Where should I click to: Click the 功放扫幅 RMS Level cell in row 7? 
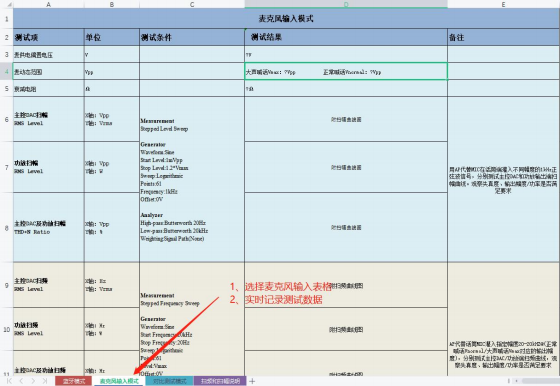[49, 167]
